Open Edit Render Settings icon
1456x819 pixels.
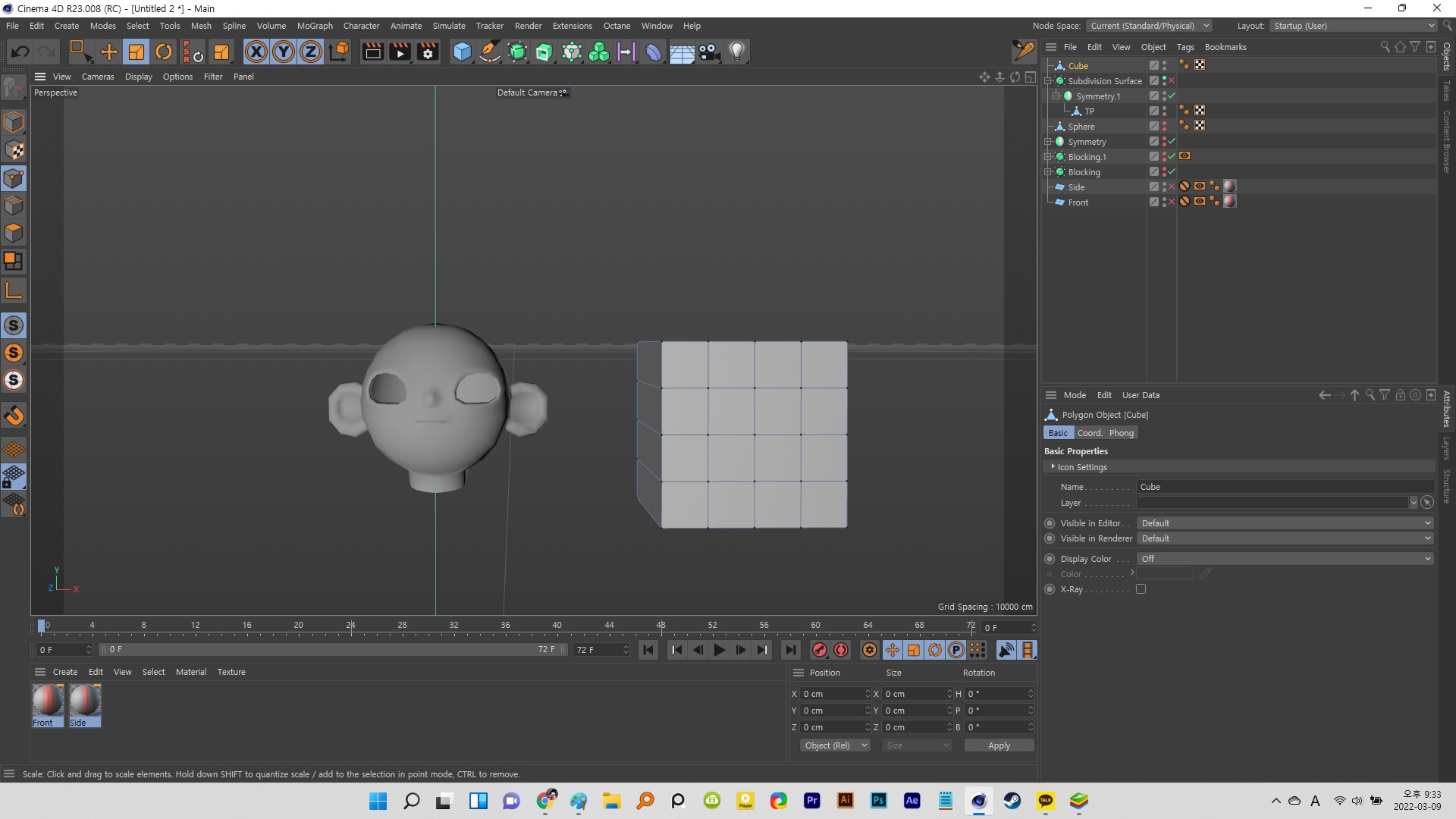[x=428, y=52]
